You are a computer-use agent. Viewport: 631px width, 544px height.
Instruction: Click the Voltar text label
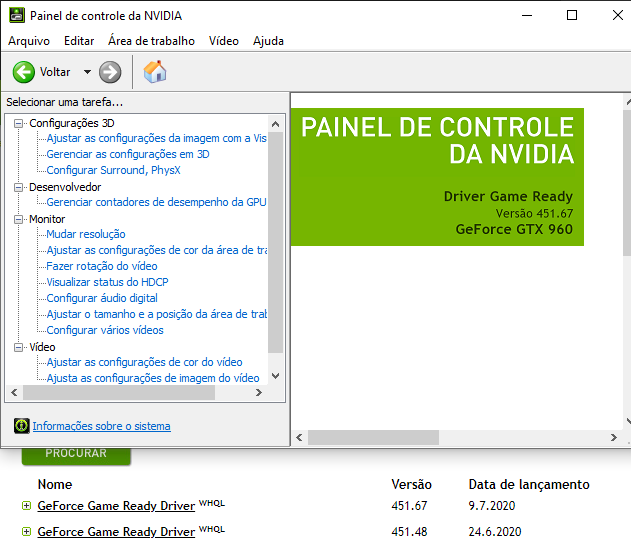55,72
